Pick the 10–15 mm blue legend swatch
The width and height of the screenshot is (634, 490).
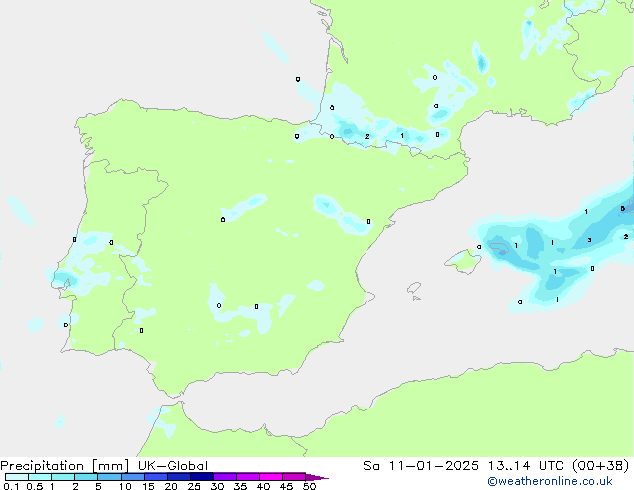[x=132, y=477]
